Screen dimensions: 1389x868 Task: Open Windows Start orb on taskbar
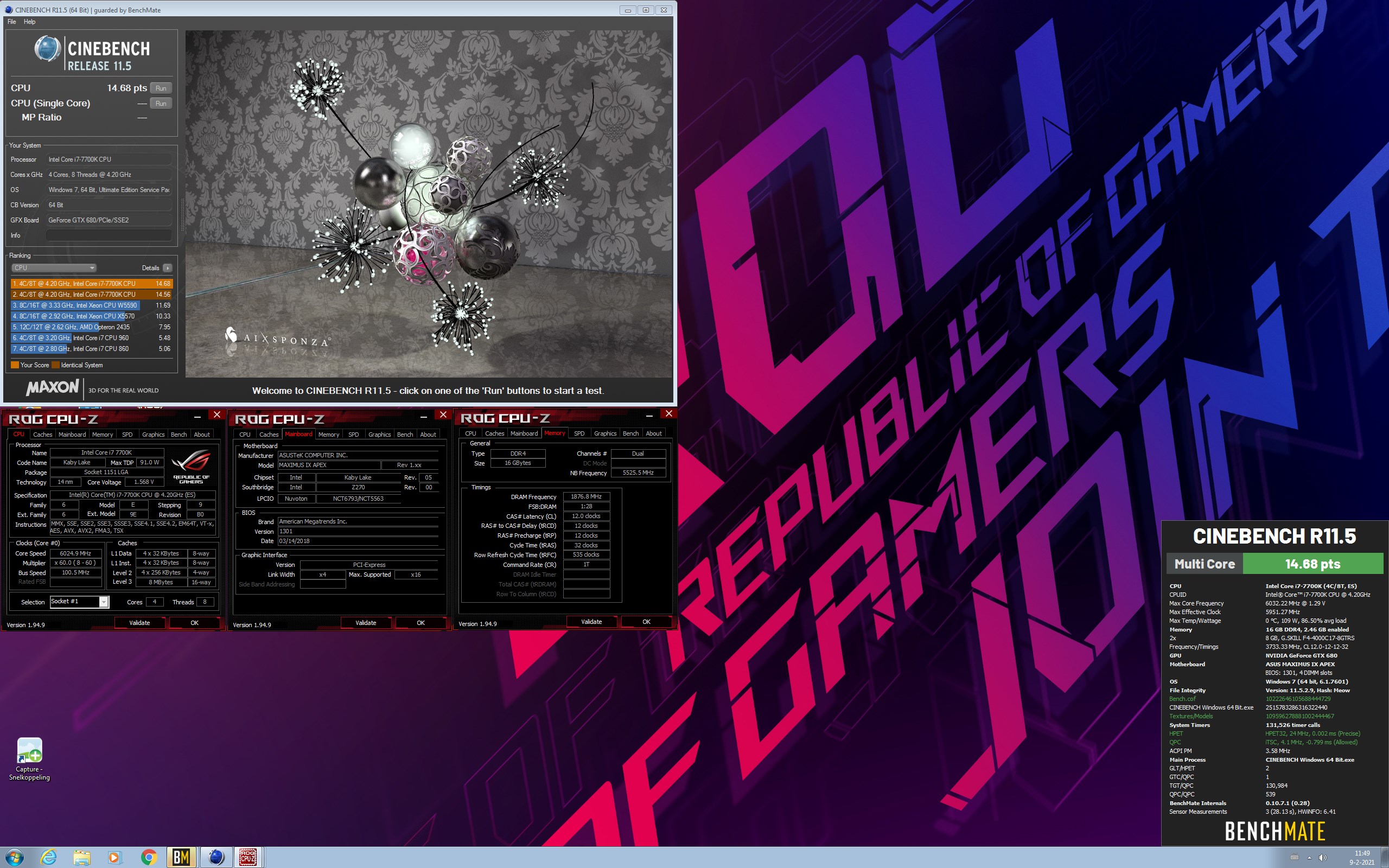click(14, 858)
